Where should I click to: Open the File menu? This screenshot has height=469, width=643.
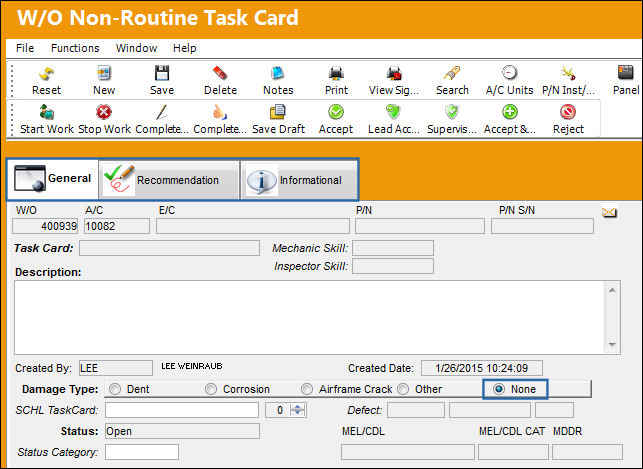coord(25,48)
